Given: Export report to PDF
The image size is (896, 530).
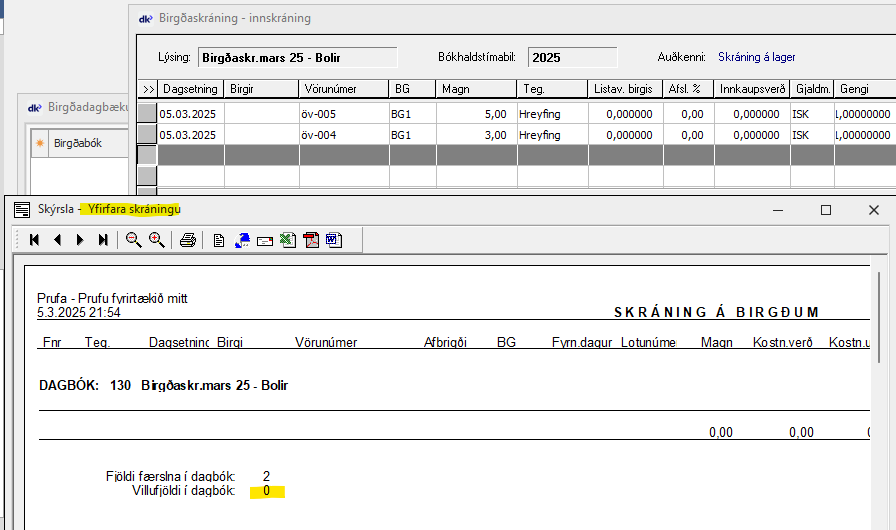Looking at the screenshot, I should click(311, 240).
